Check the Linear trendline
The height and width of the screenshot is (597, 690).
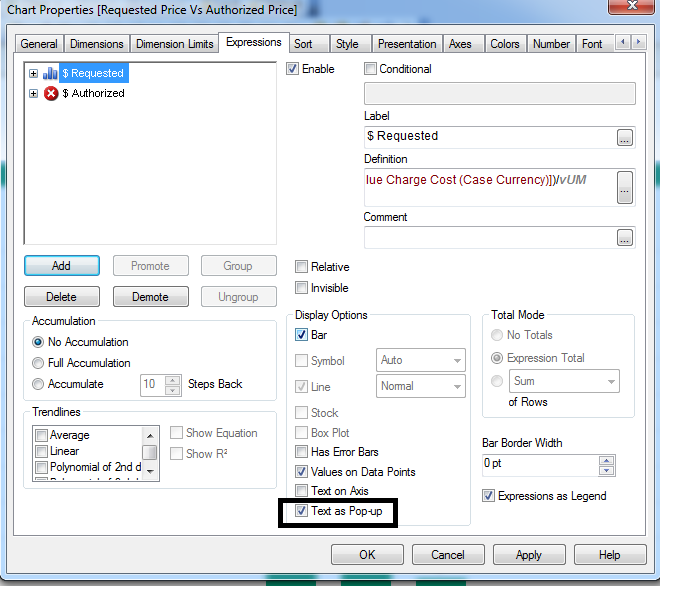click(x=41, y=451)
